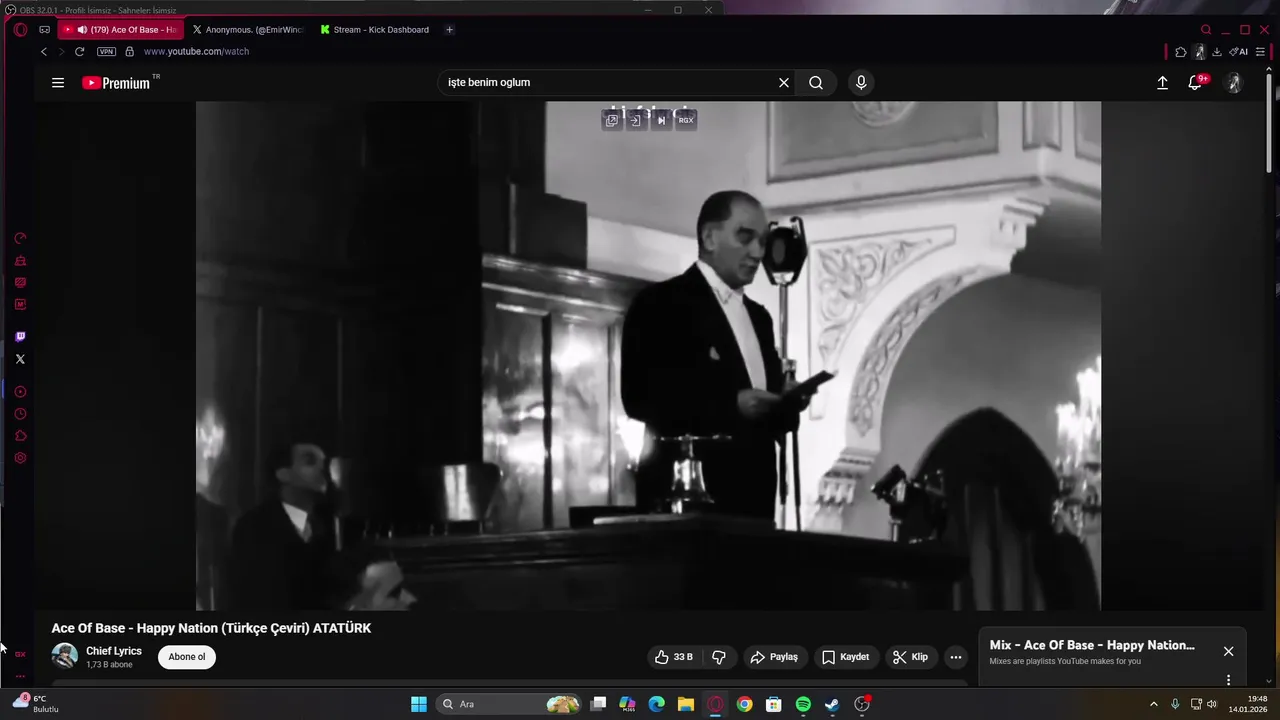Reload the YouTube page
The image size is (1280, 720).
click(80, 52)
